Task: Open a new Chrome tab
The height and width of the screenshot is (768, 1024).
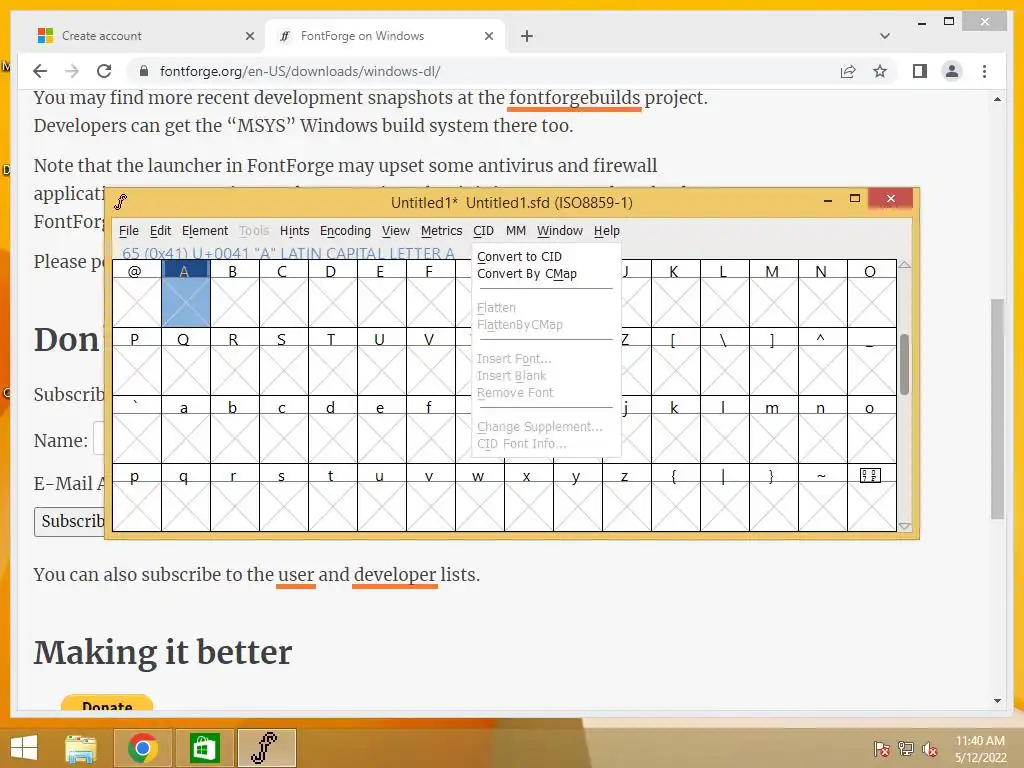Action: click(x=527, y=36)
